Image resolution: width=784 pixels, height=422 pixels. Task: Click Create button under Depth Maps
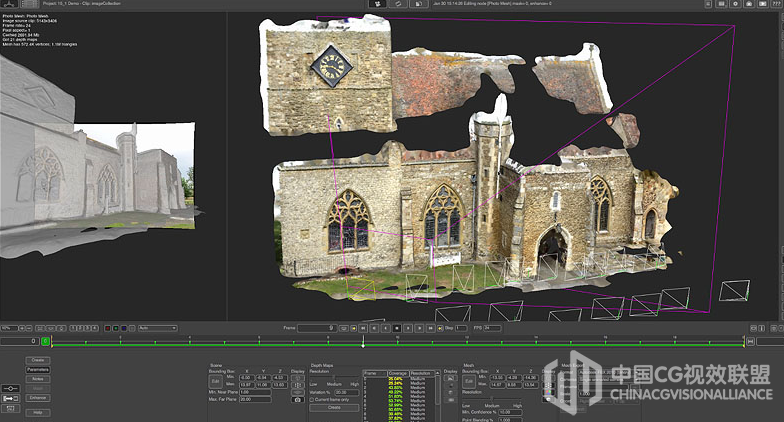pyautogui.click(x=334, y=408)
